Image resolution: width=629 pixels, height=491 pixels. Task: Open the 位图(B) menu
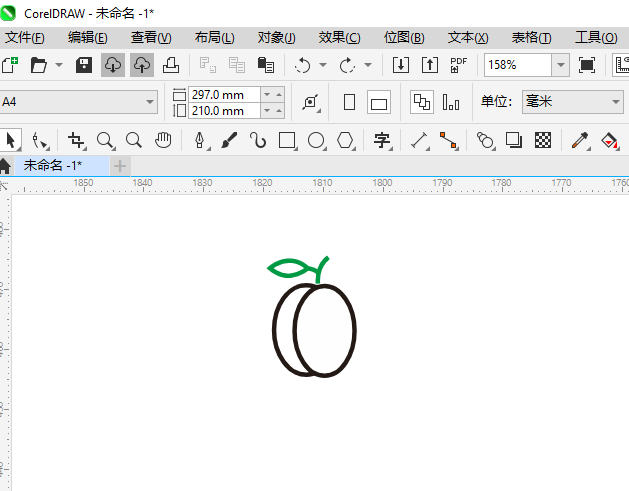[404, 38]
